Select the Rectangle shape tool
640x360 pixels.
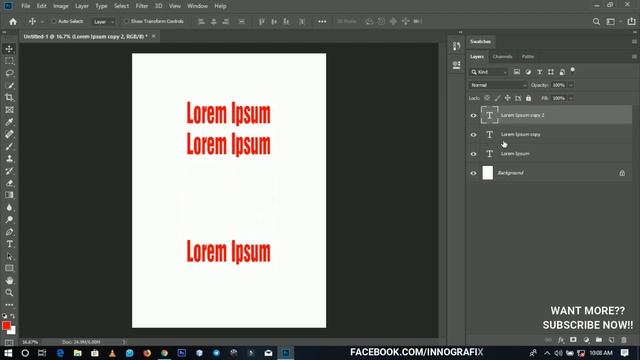9,268
